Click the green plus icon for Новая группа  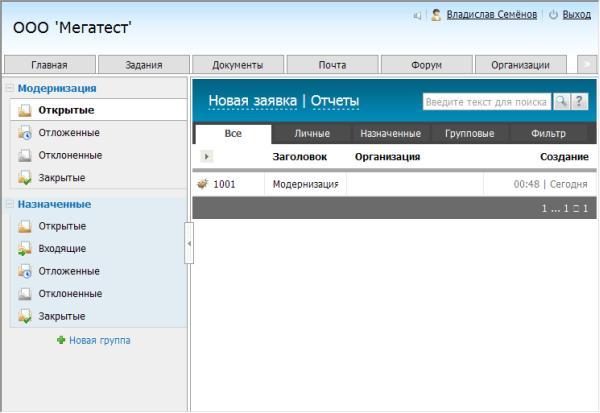tap(61, 340)
